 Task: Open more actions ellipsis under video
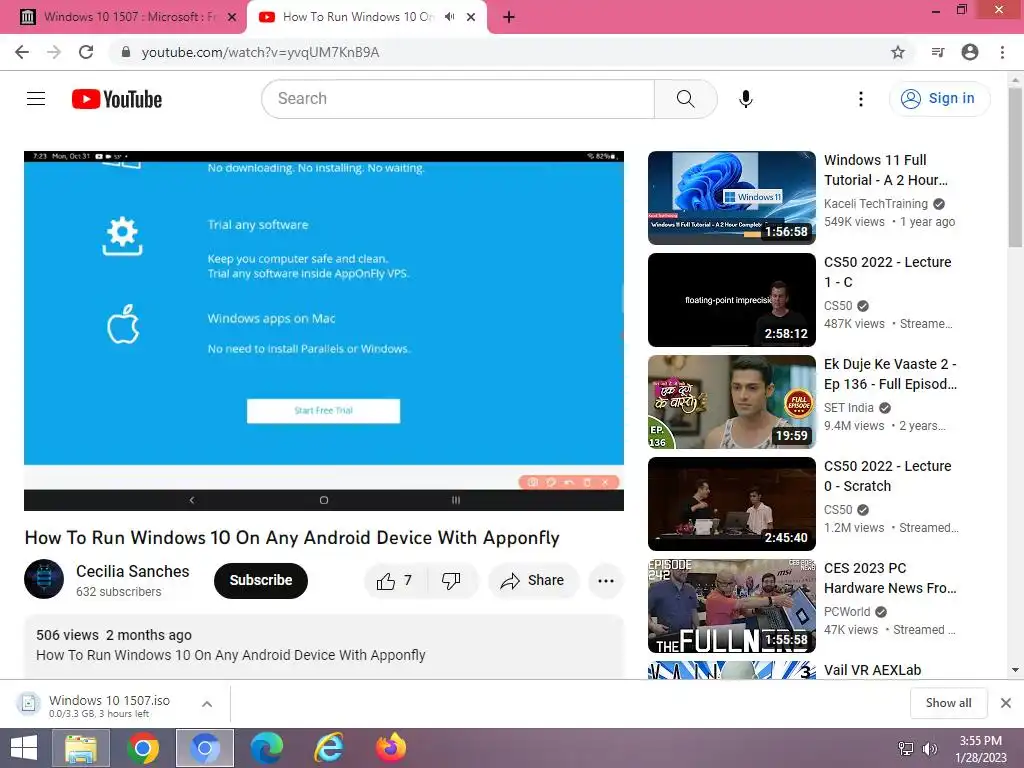coord(606,581)
